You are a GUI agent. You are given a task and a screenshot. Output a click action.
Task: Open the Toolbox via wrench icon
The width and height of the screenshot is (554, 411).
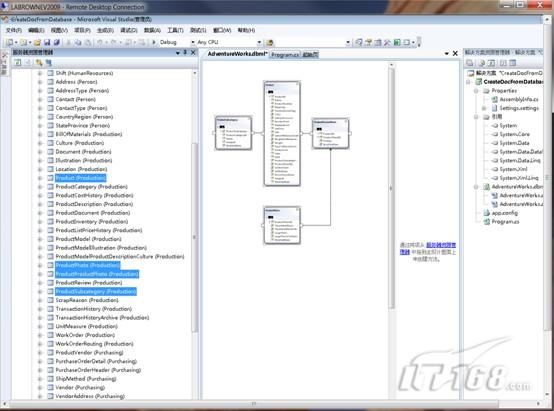[387, 42]
